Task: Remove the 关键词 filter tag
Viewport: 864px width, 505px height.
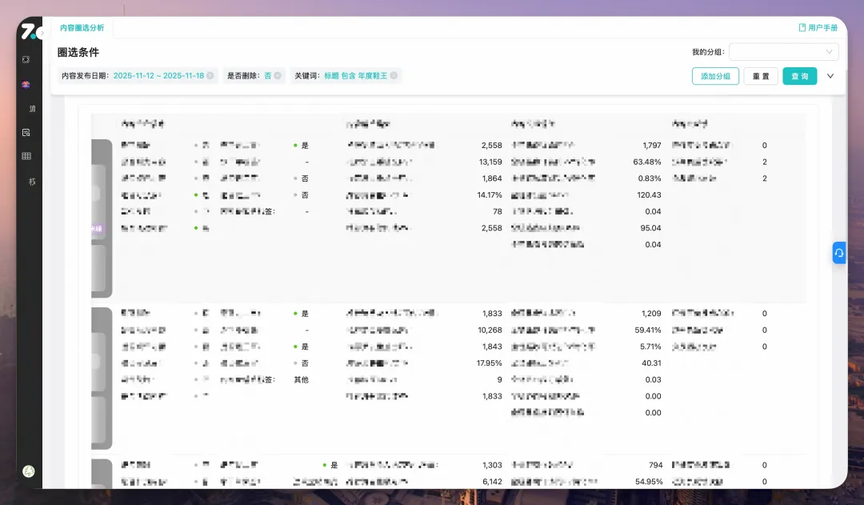Action: click(394, 76)
